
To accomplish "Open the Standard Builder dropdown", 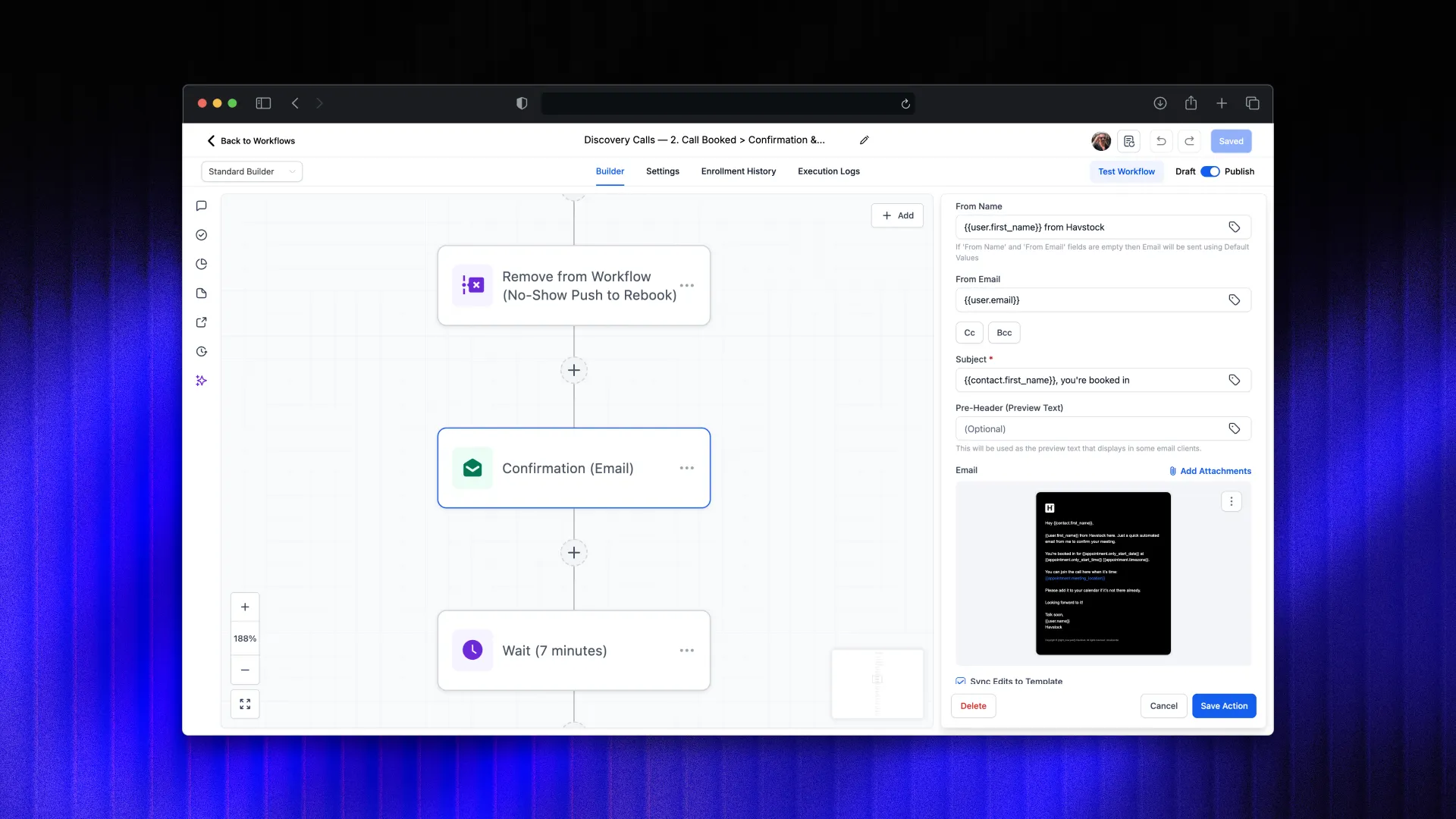I will [251, 171].
